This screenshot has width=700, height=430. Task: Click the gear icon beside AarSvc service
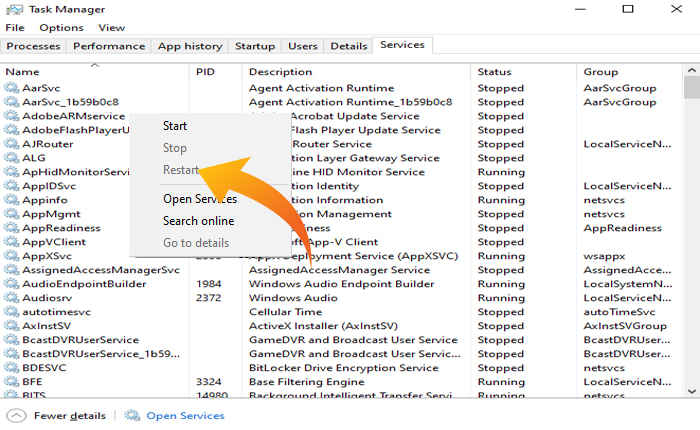[x=12, y=88]
